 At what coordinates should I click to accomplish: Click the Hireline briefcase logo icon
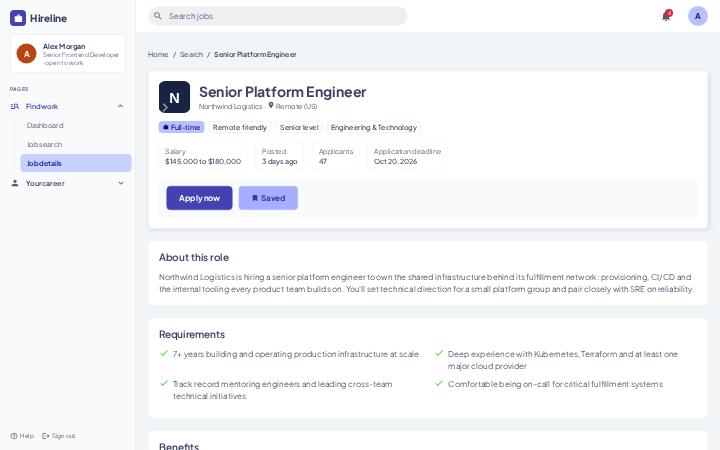click(x=18, y=18)
